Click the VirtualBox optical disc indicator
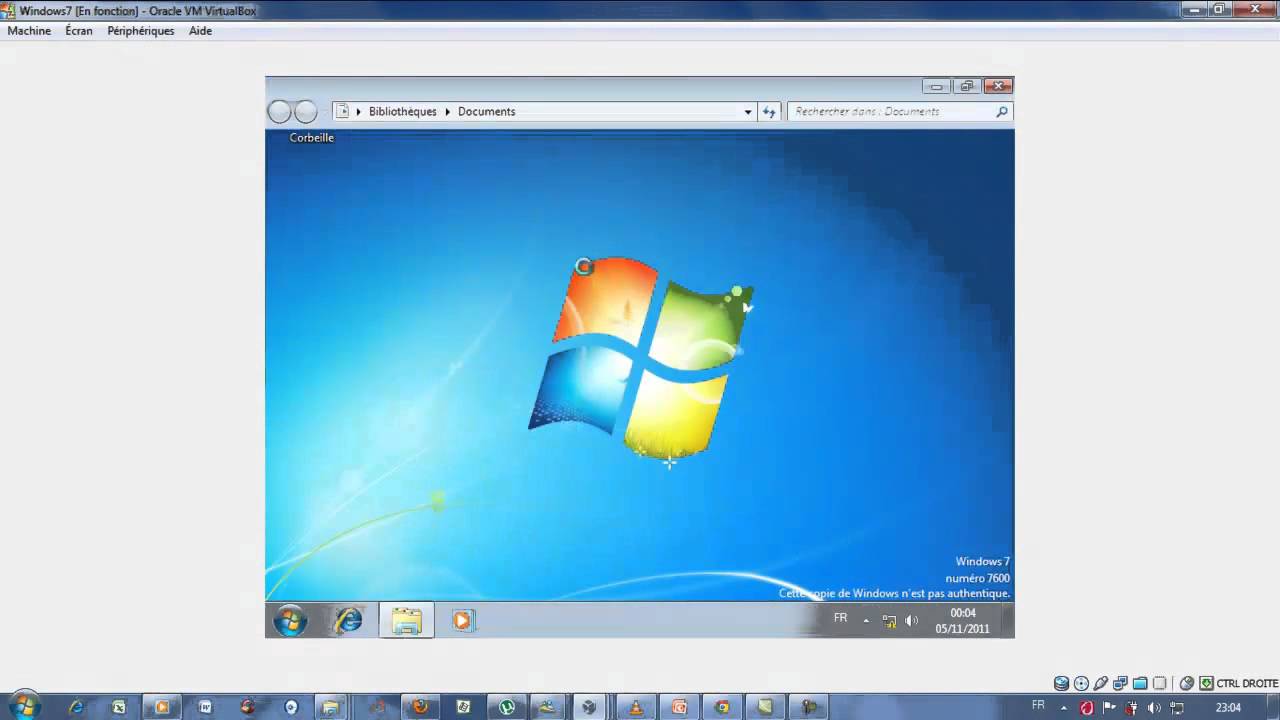 click(1081, 684)
